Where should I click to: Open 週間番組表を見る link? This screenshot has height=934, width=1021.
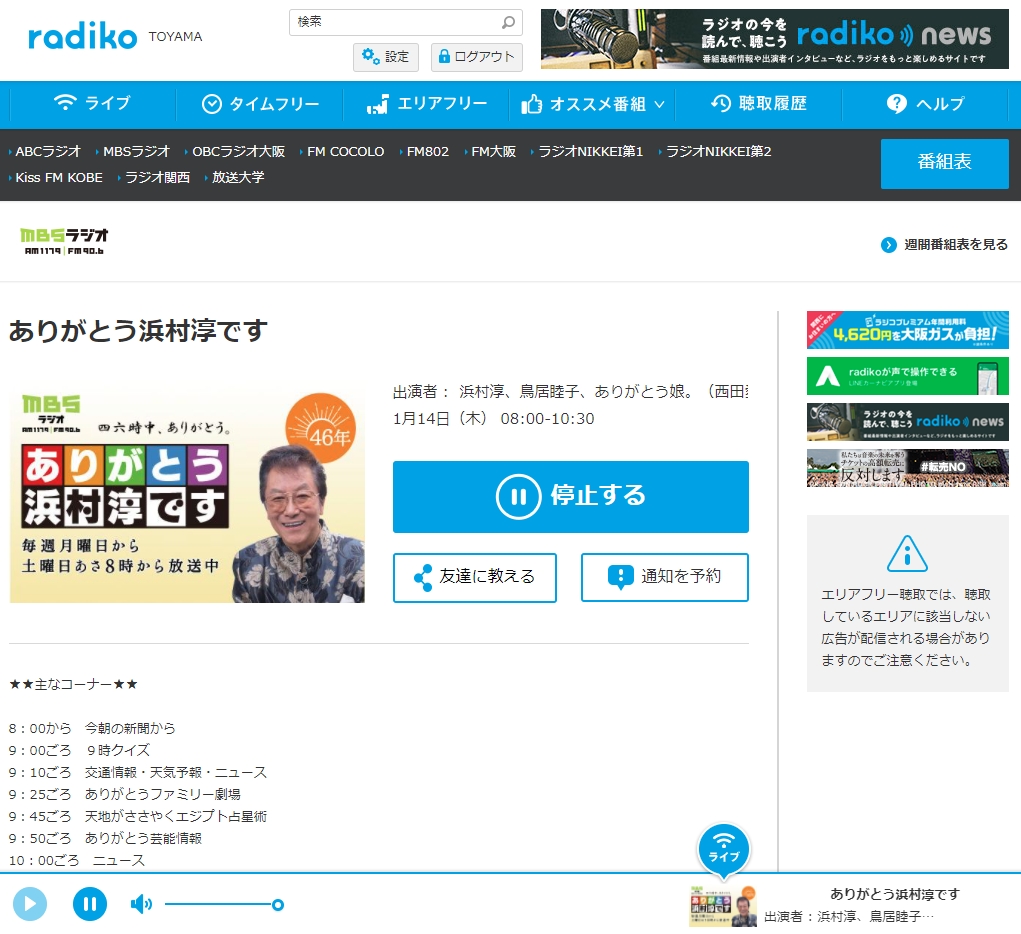[x=944, y=244]
